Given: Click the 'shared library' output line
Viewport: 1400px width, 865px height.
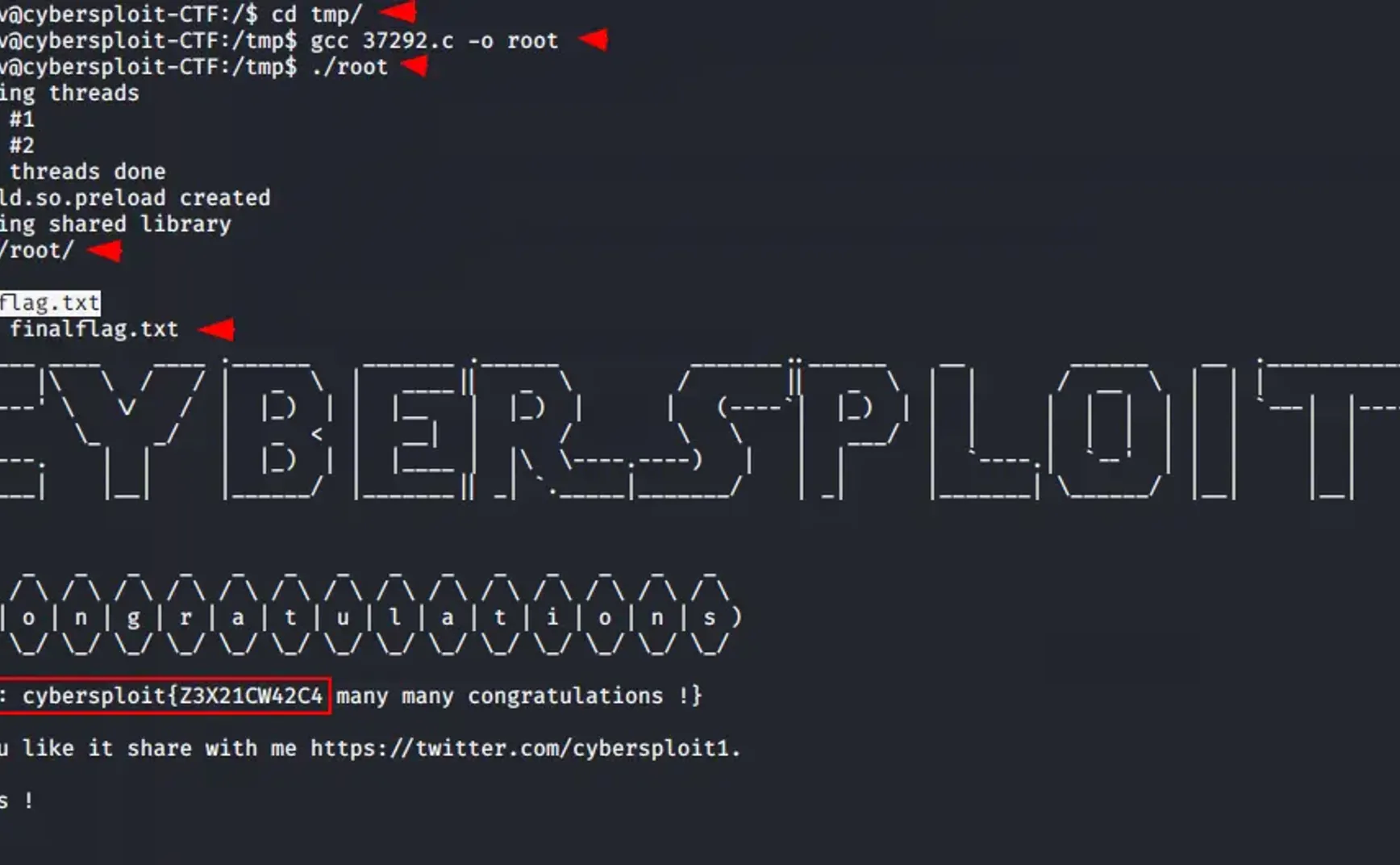Looking at the screenshot, I should coord(115,224).
